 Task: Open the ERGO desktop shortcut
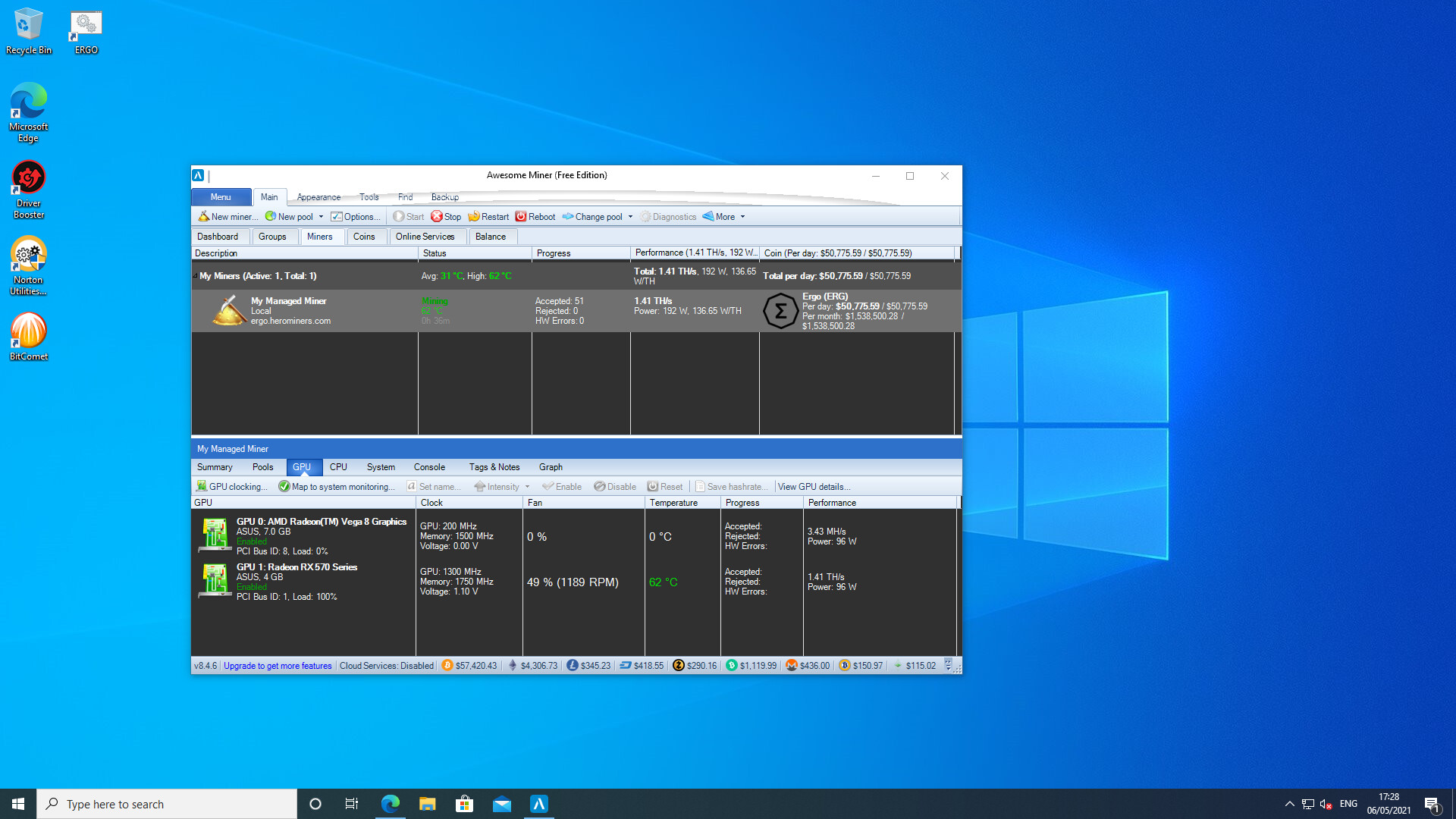tap(86, 33)
